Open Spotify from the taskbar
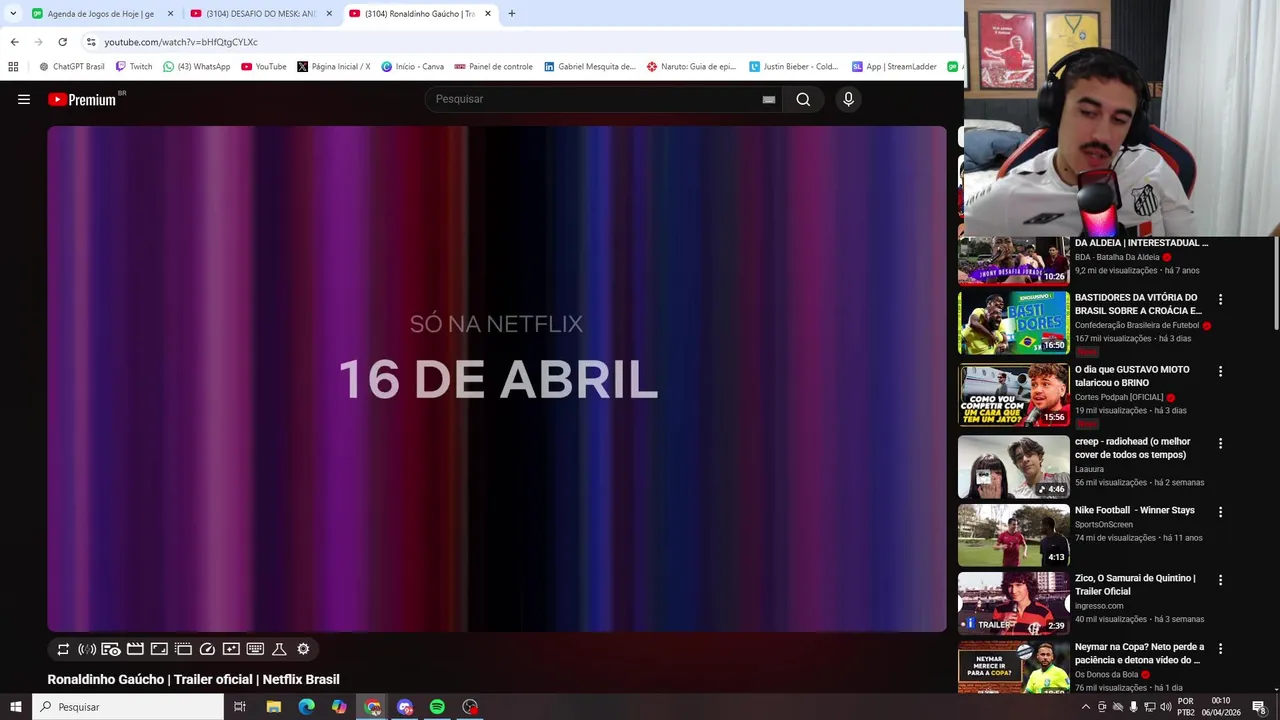This screenshot has height=720, width=1280. [x=437, y=707]
